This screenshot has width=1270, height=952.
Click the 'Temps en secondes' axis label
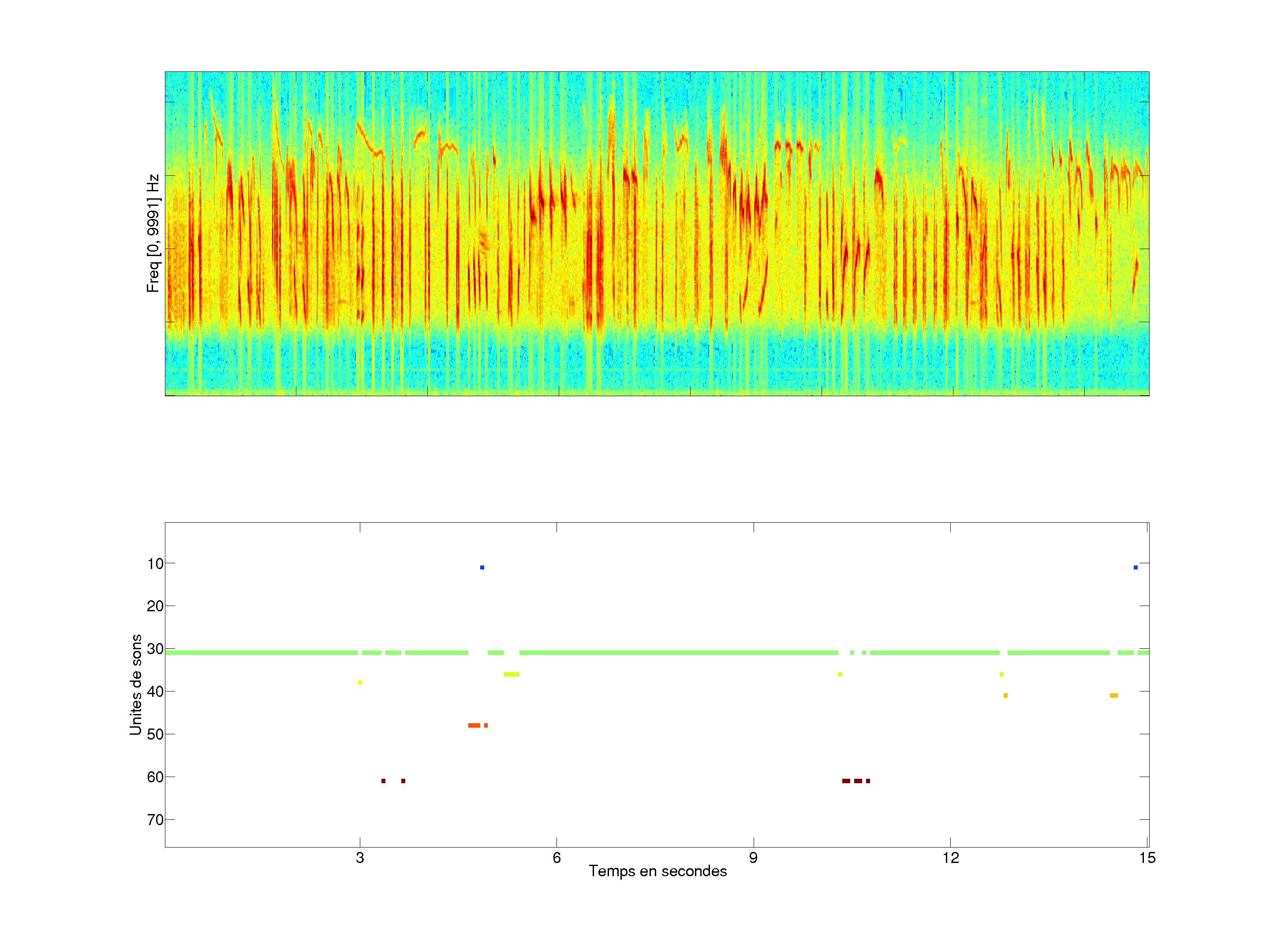[x=657, y=871]
